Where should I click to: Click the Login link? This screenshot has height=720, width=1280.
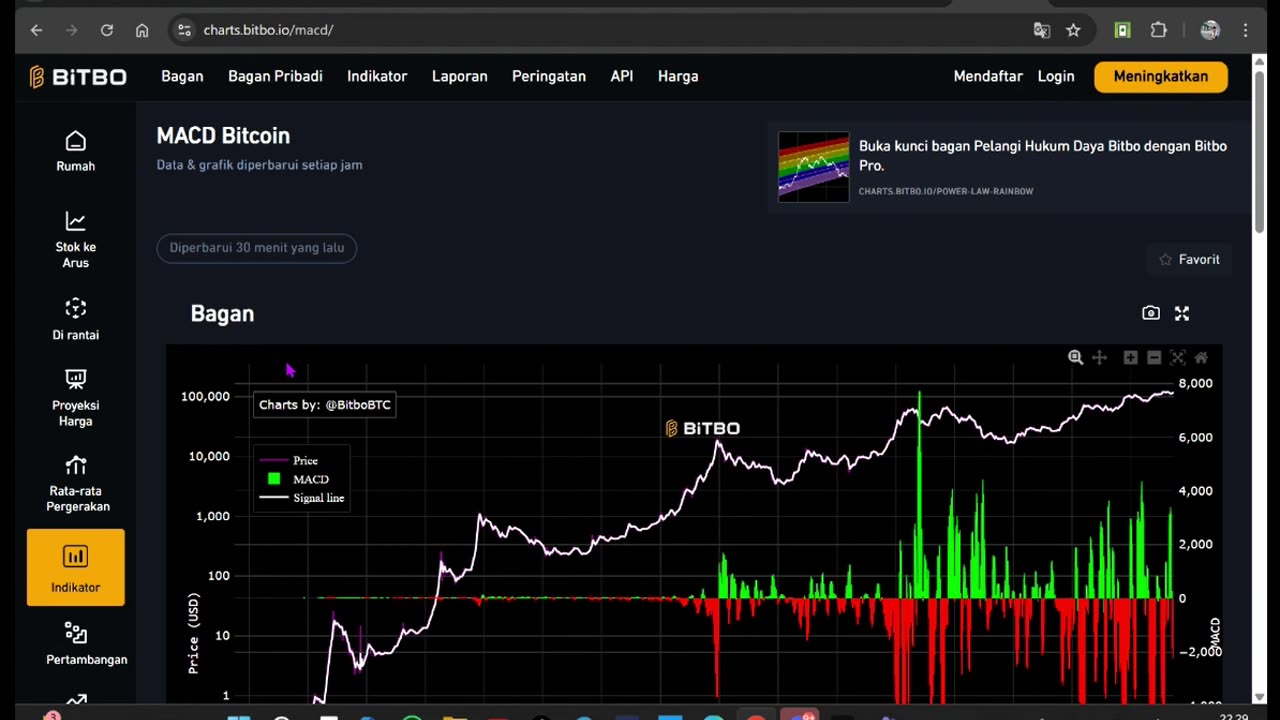click(x=1056, y=76)
